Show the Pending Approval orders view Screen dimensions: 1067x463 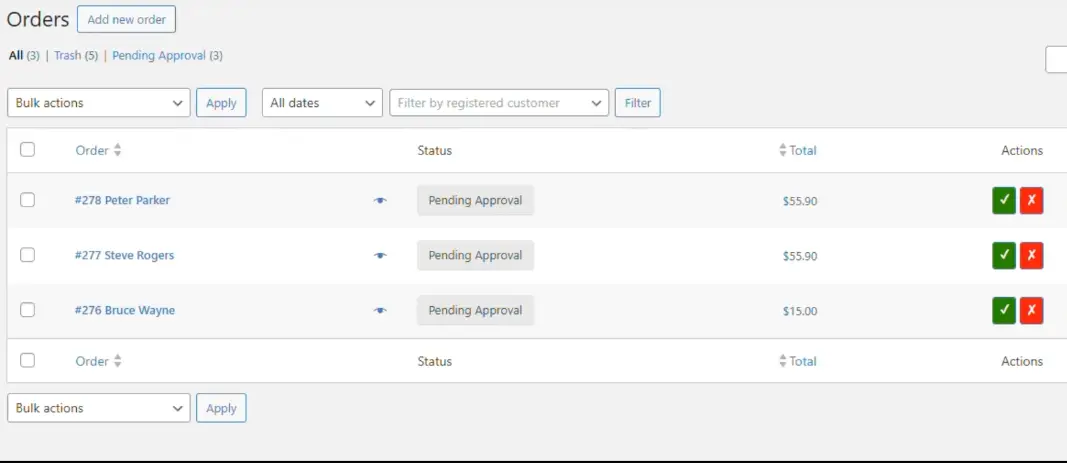[159, 56]
